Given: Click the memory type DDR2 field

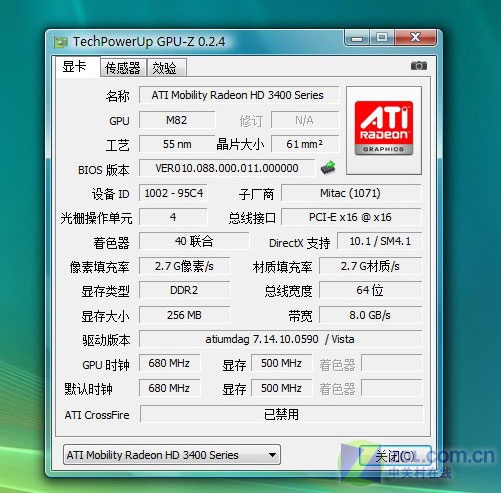Looking at the screenshot, I should click(x=184, y=290).
